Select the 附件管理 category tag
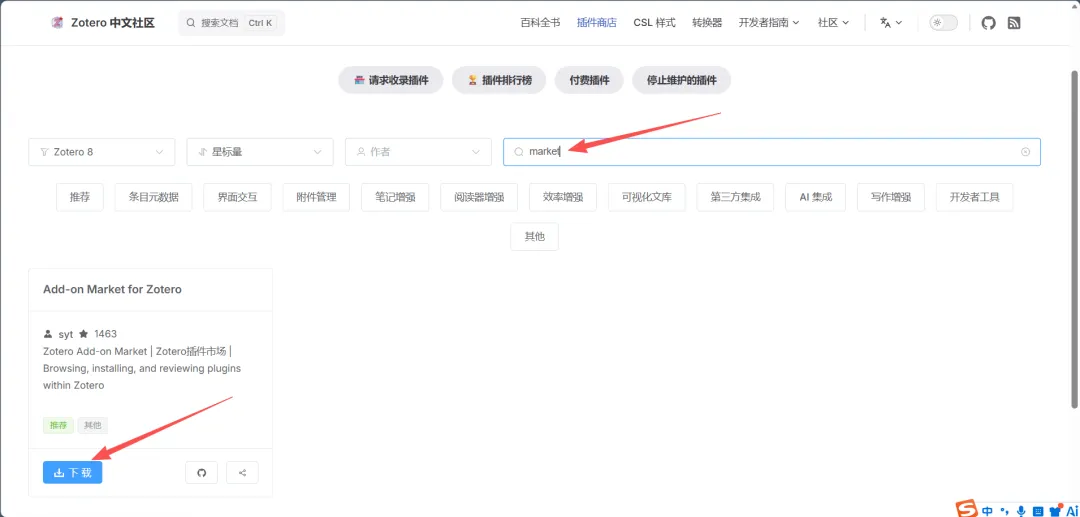Viewport: 1080px width, 517px height. pos(316,197)
